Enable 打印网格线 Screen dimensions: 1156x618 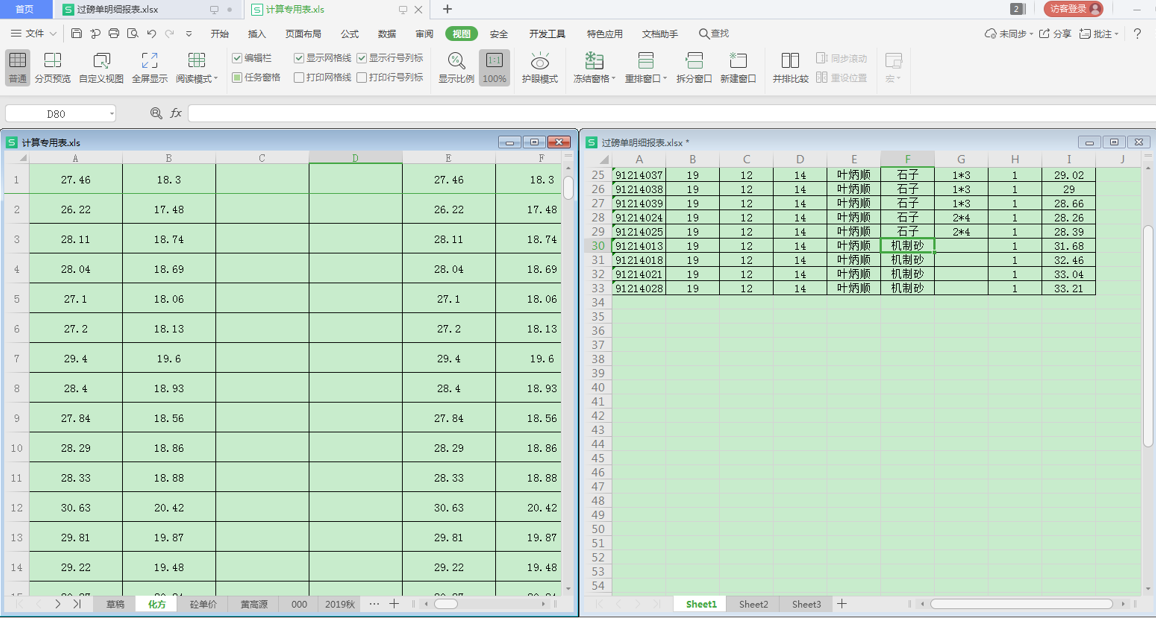[299, 77]
